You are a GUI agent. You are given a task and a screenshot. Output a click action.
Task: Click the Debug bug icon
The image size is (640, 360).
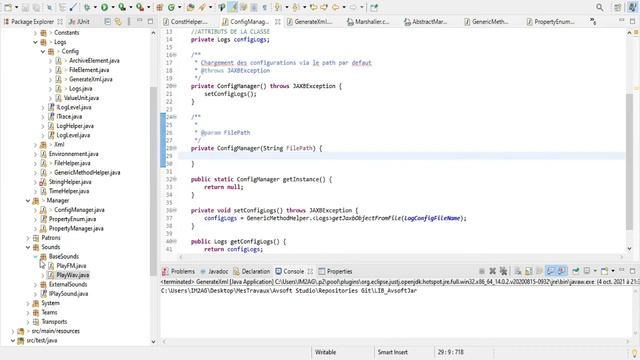tap(87, 7)
